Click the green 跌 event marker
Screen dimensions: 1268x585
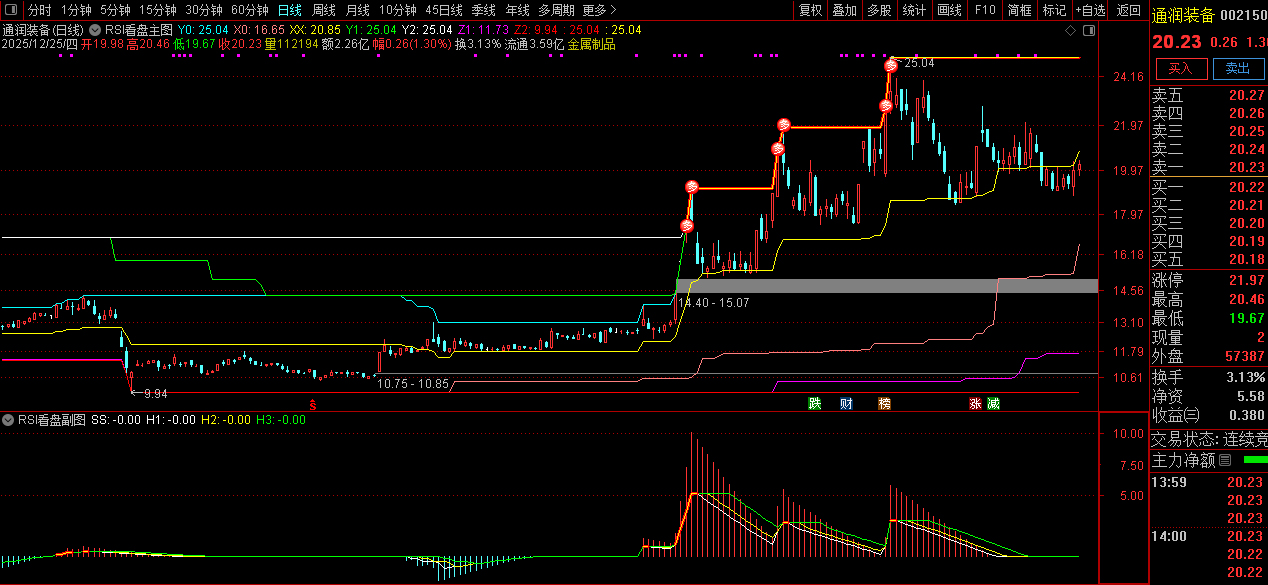[815, 404]
